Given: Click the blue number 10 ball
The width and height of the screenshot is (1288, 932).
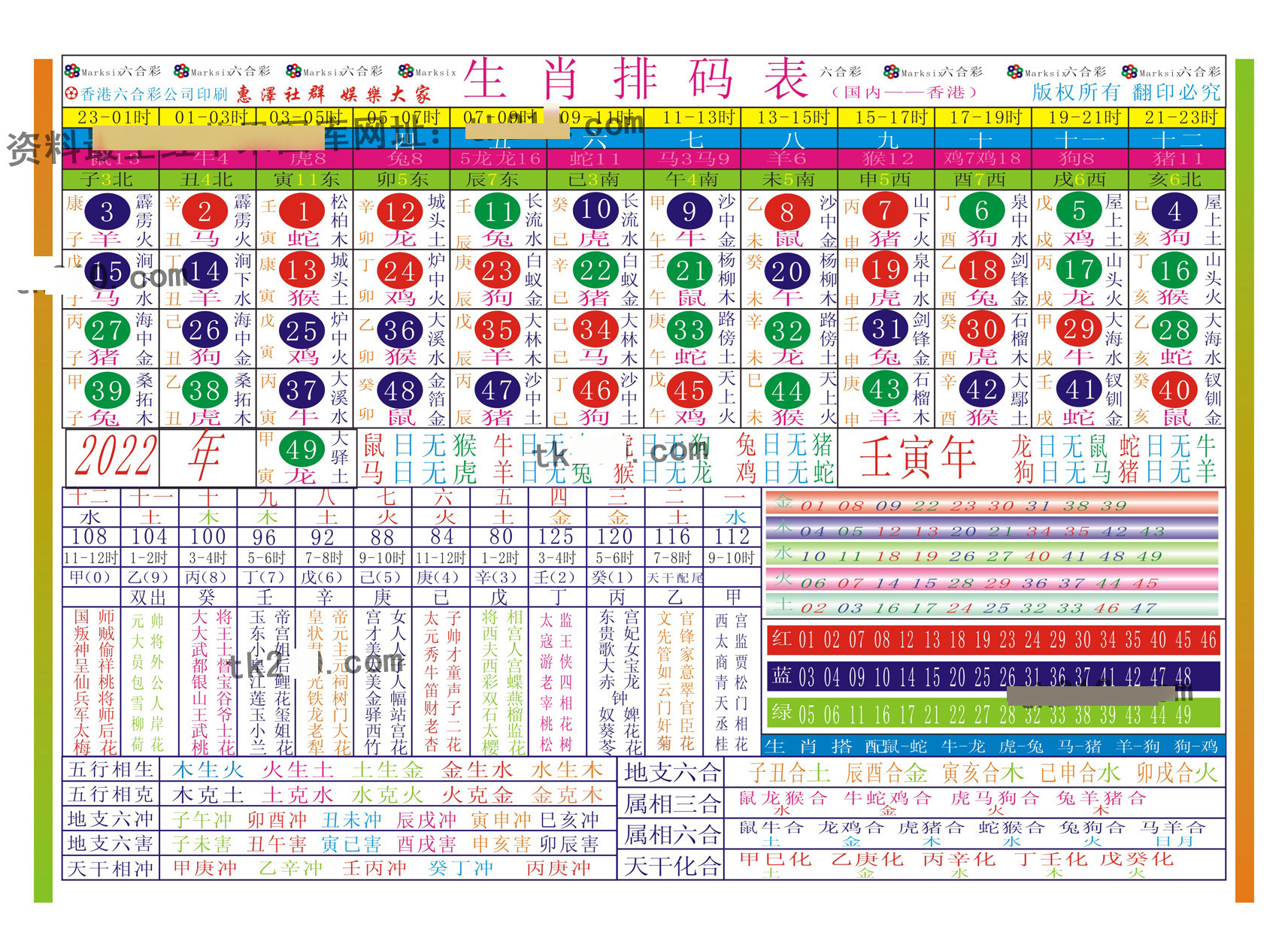Looking at the screenshot, I should tap(595, 210).
